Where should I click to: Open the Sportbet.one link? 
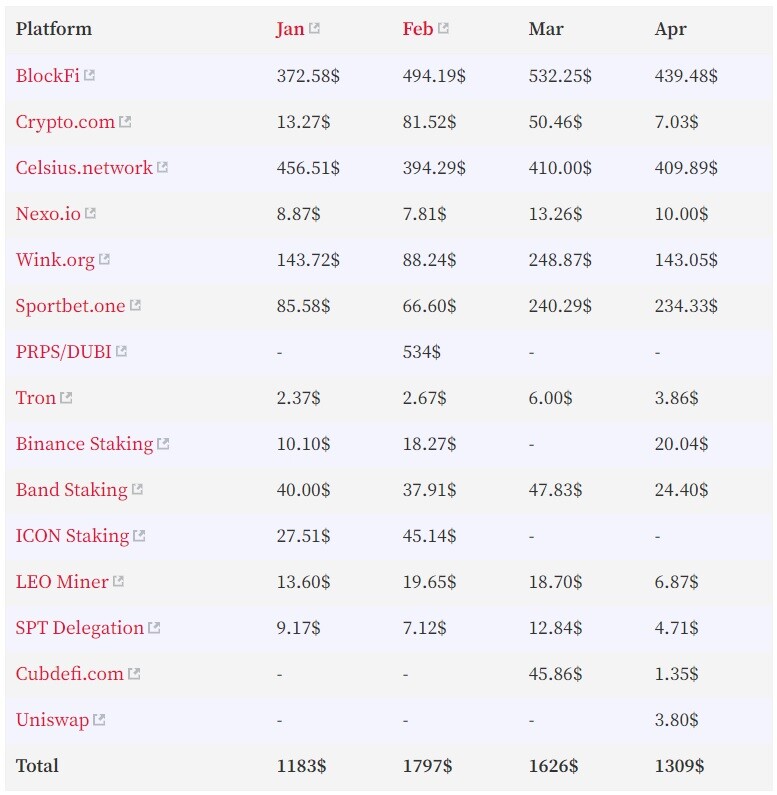pyautogui.click(x=70, y=306)
